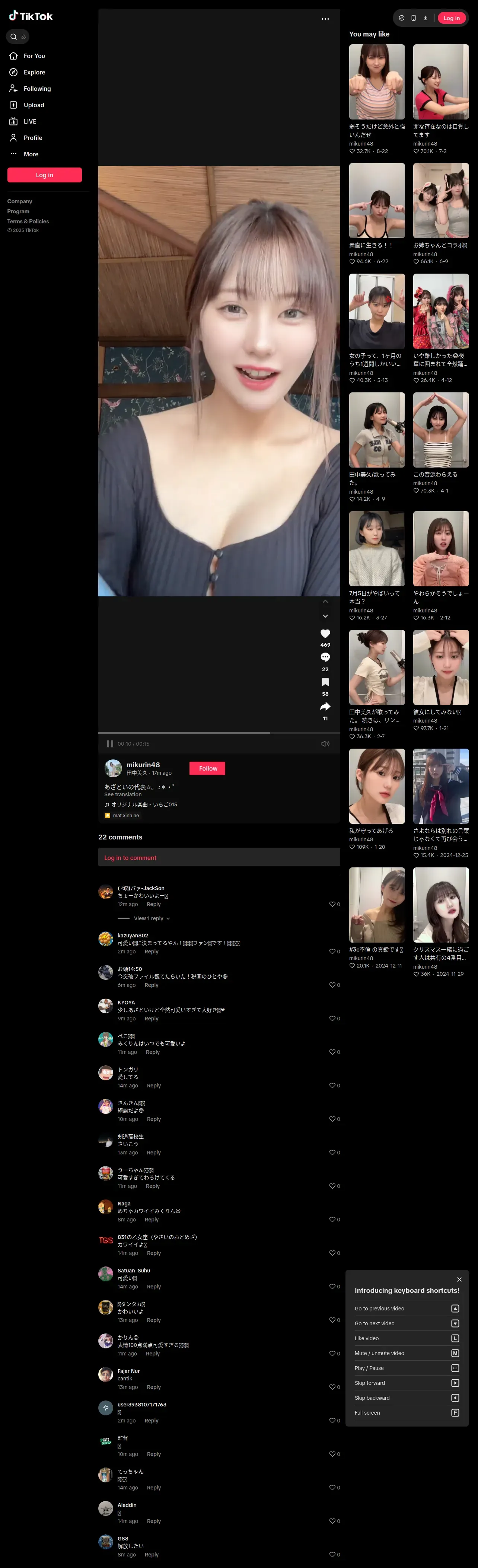Click the down-arrow key icon for next video
478x1568 pixels.
[x=455, y=1324]
